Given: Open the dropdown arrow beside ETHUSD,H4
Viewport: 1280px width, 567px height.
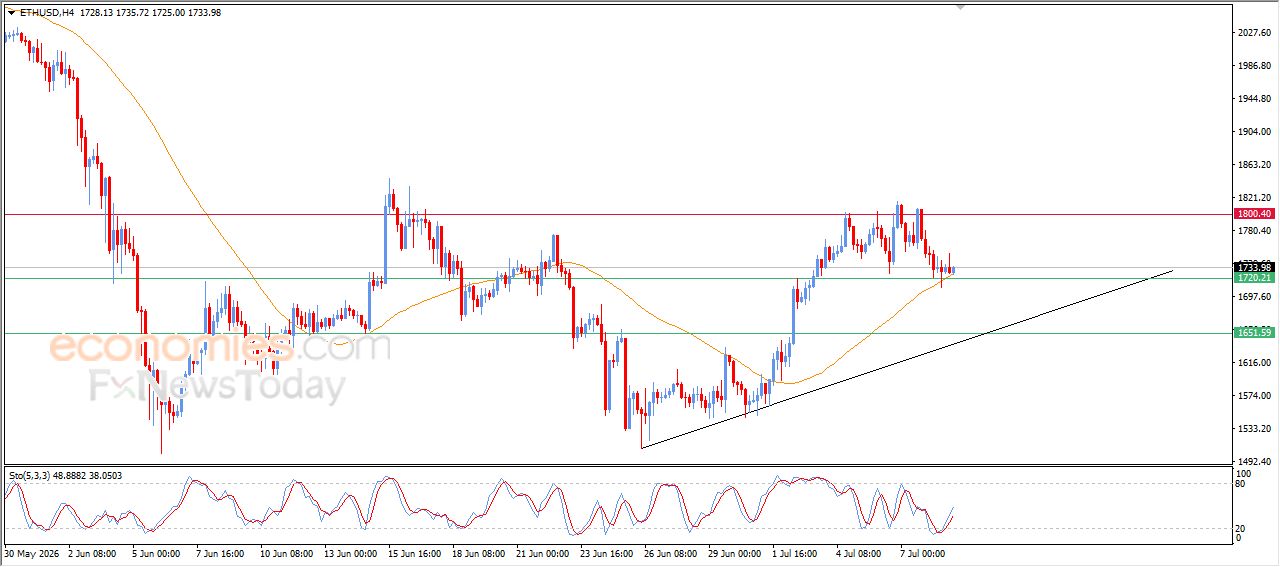Looking at the screenshot, I should [12, 12].
